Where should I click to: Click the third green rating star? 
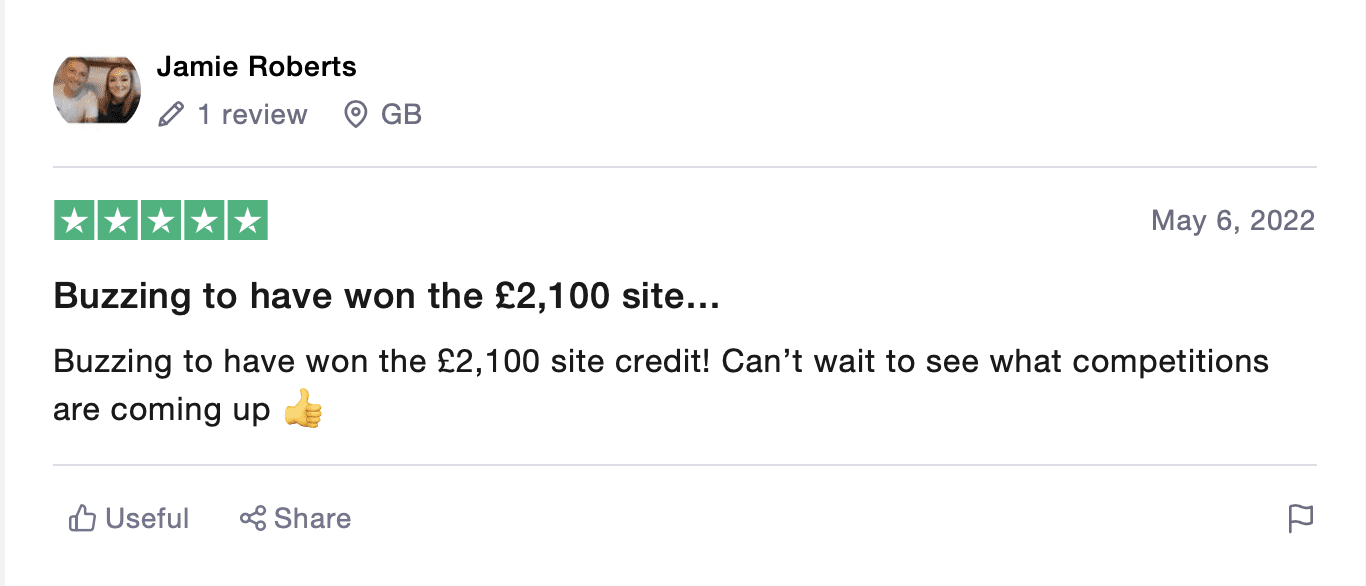pyautogui.click(x=160, y=221)
